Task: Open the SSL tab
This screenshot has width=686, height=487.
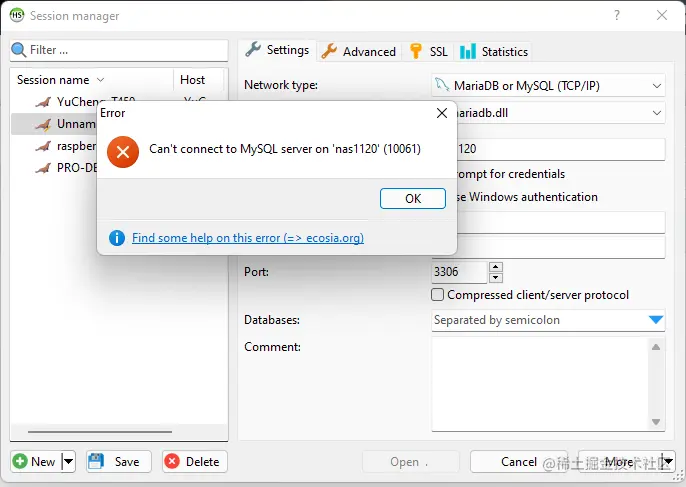Action: point(428,52)
